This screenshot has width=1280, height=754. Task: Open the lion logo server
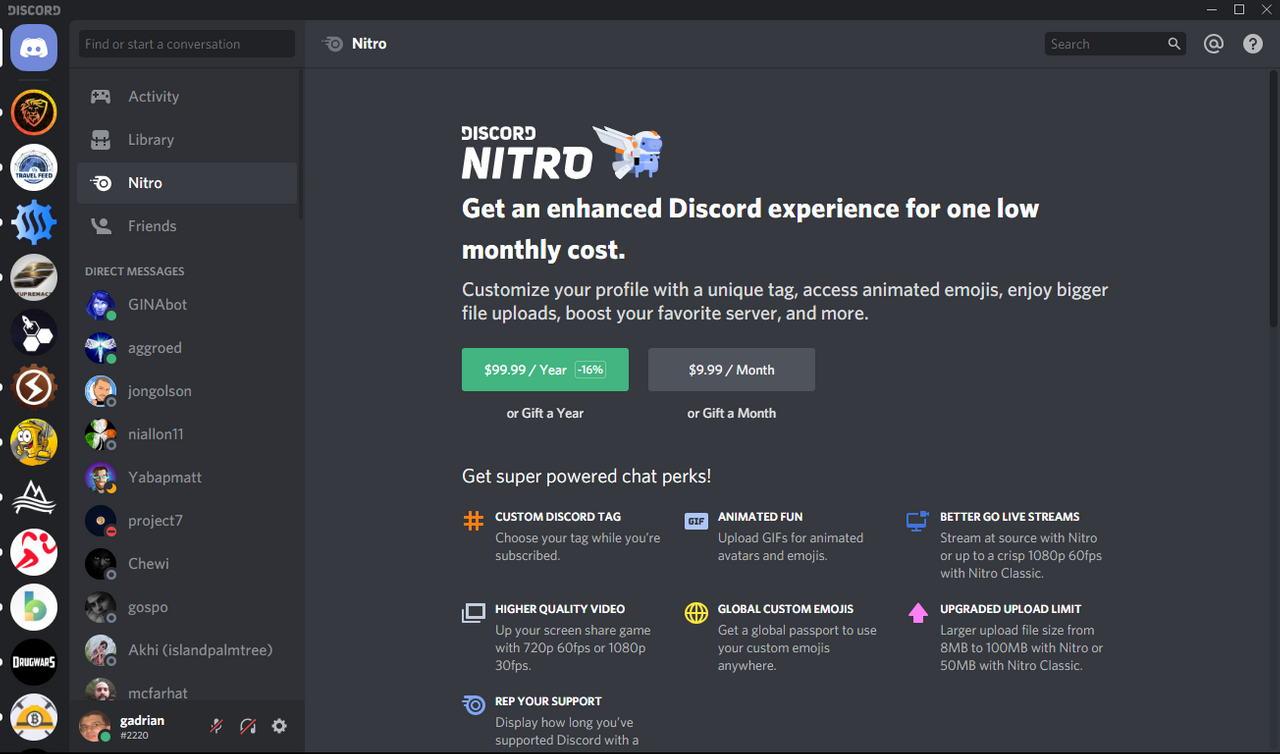click(x=34, y=112)
